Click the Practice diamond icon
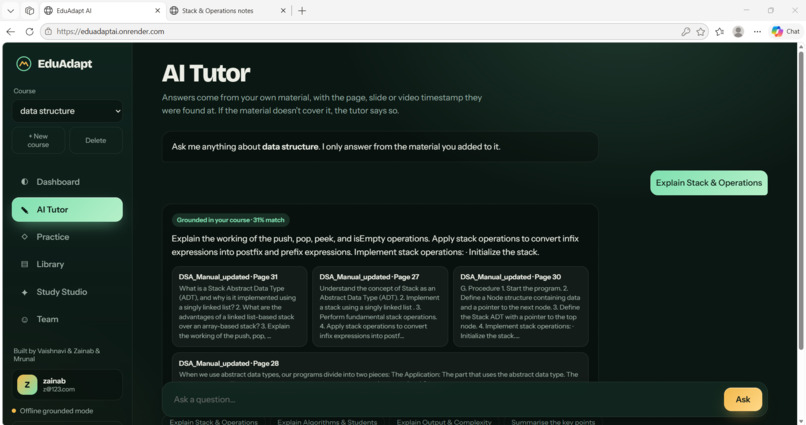 point(24,237)
